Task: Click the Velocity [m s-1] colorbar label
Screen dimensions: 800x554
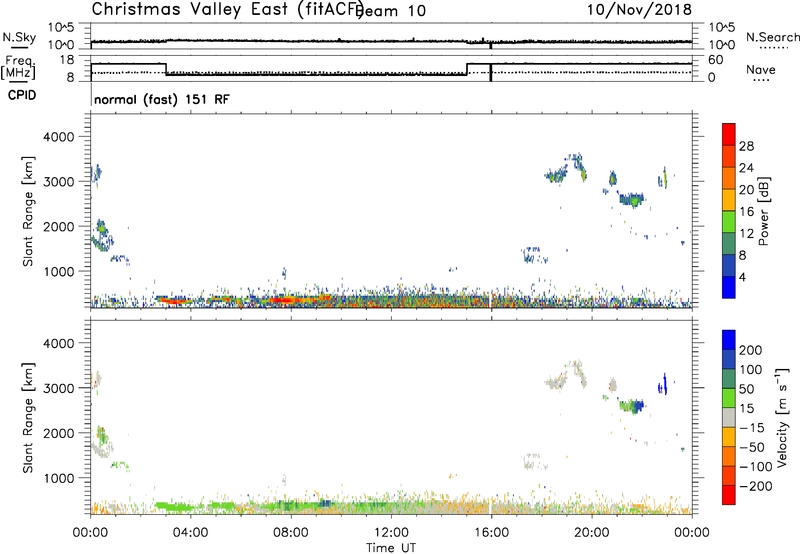Action: pyautogui.click(x=782, y=417)
